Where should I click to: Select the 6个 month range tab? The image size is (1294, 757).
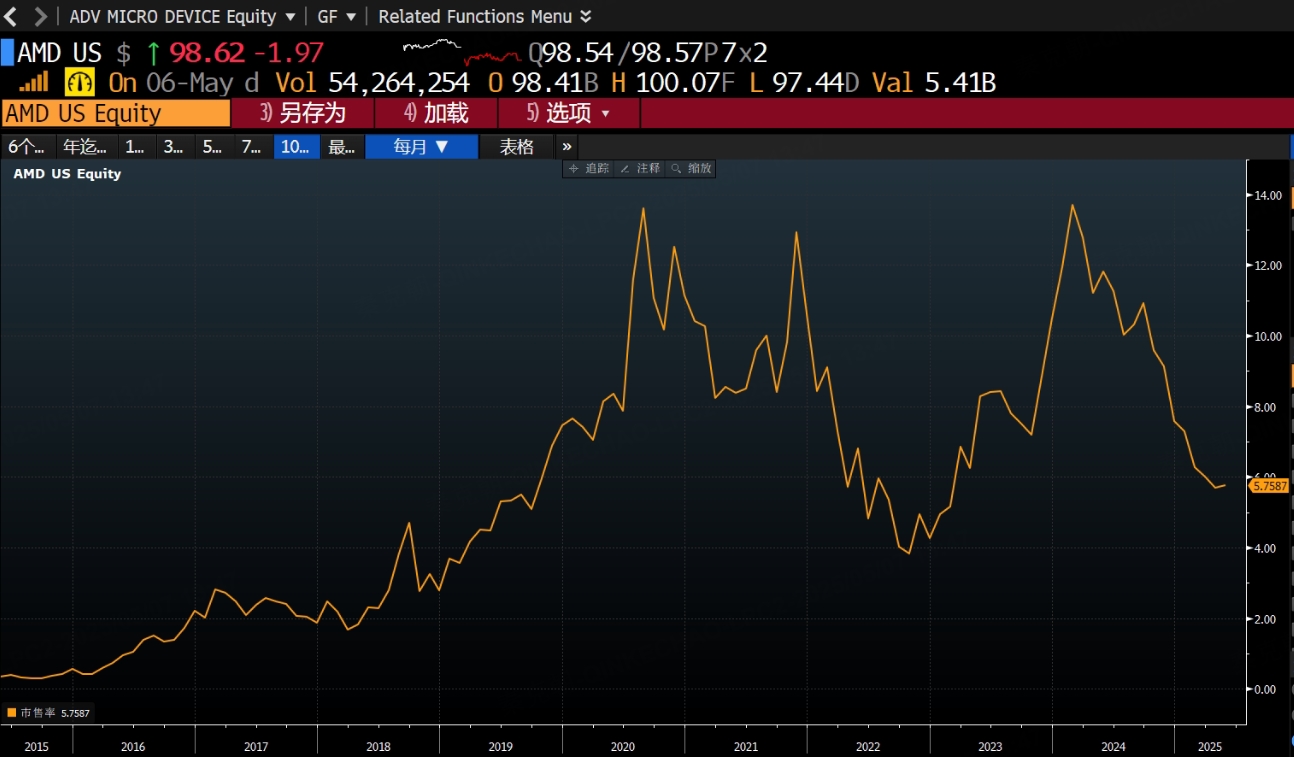tap(27, 147)
